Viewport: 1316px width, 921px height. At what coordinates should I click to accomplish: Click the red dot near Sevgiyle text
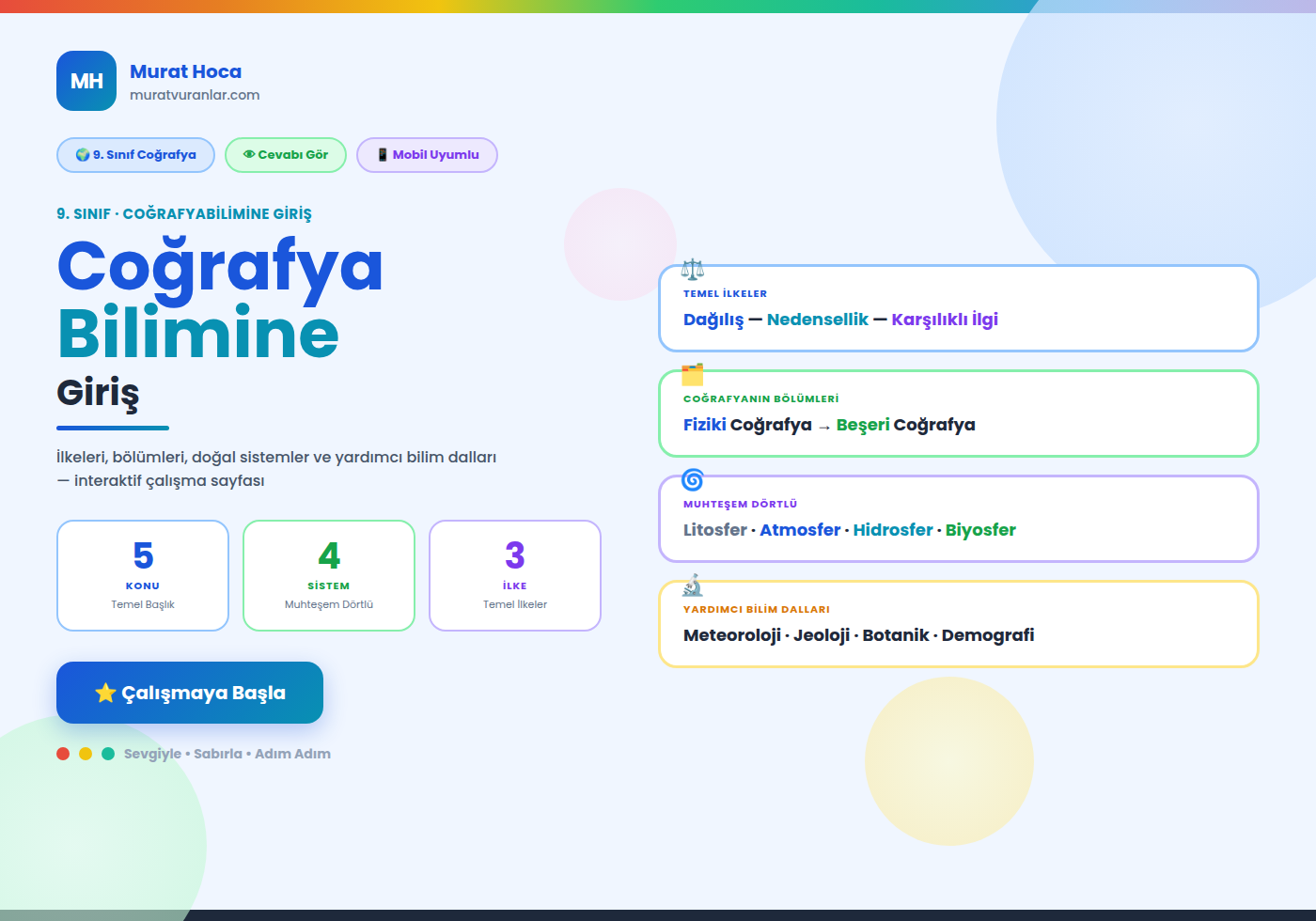point(63,754)
